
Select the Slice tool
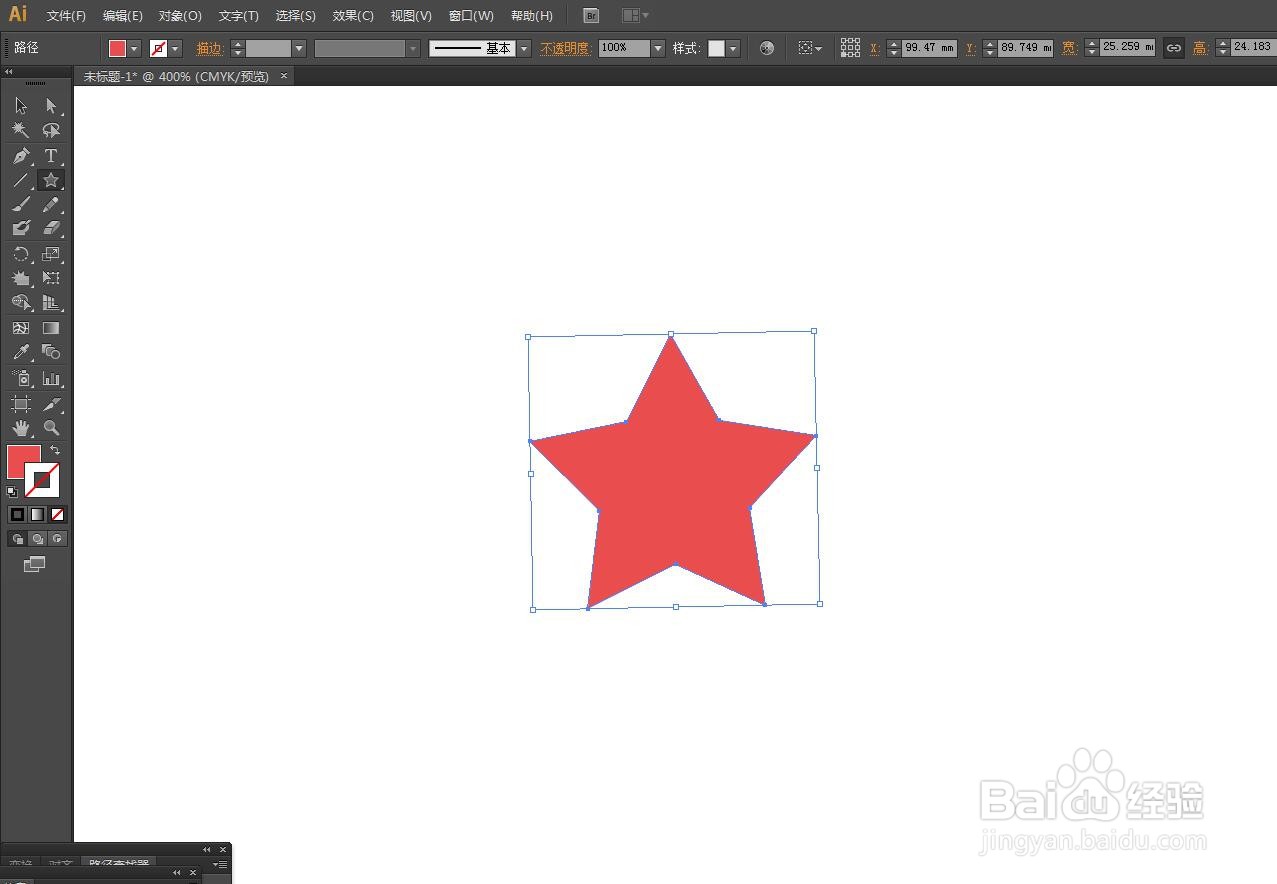[x=51, y=404]
